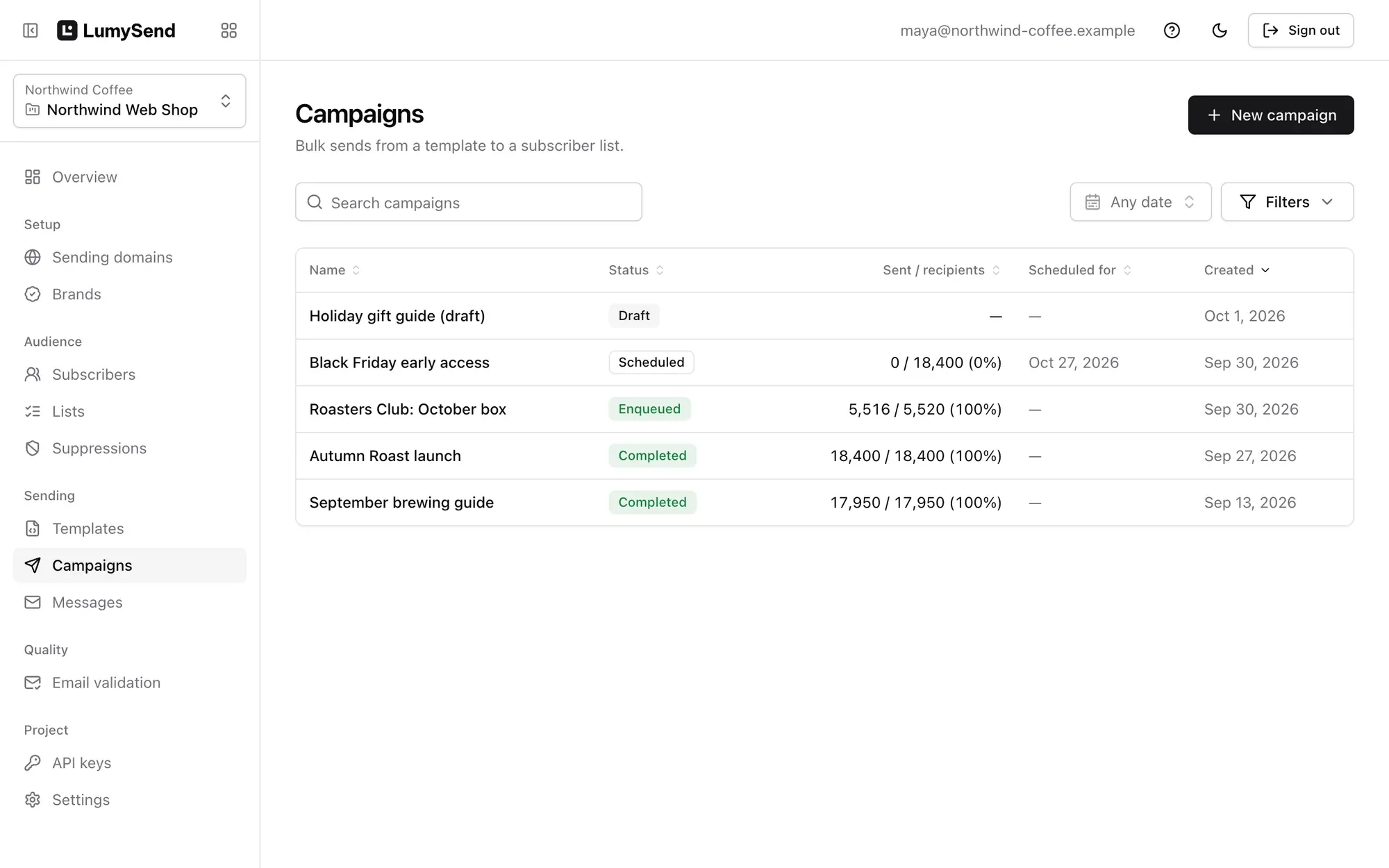Expand the Filters dropdown
The height and width of the screenshot is (868, 1389).
tap(1287, 202)
